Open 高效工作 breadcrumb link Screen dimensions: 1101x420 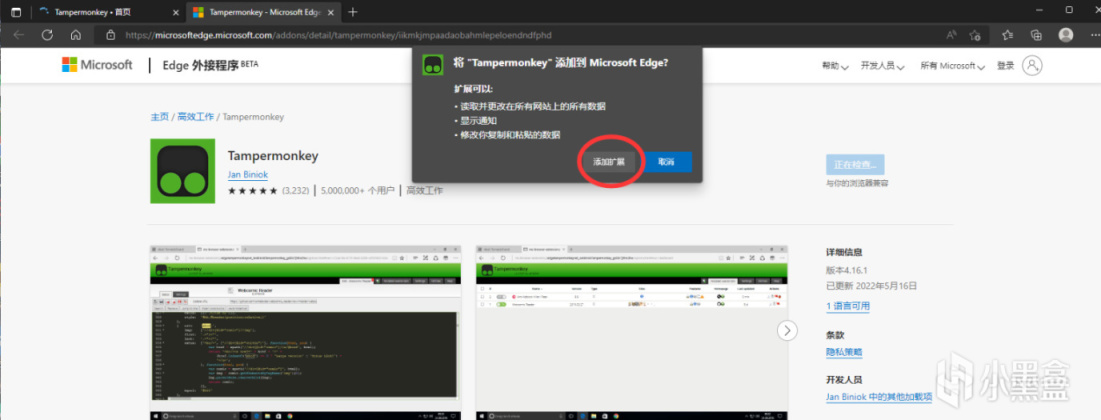pyautogui.click(x=195, y=117)
